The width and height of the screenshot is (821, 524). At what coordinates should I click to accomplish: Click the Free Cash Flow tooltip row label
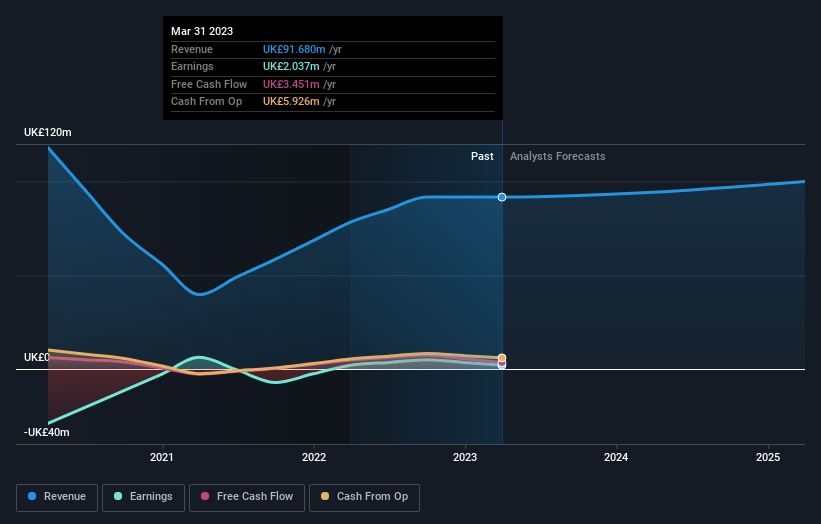click(x=209, y=84)
